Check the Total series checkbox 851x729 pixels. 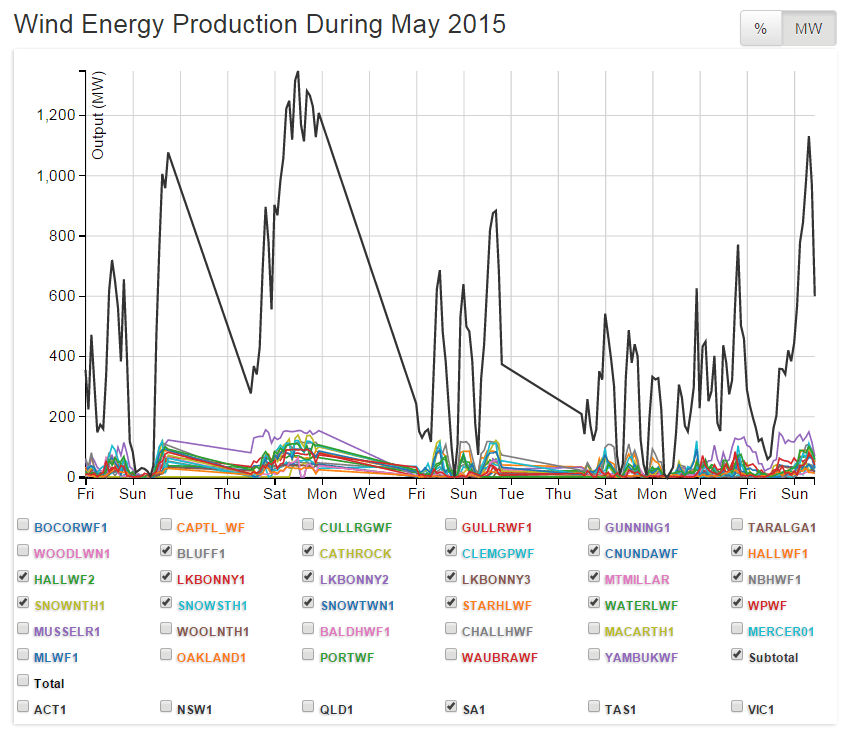tap(23, 682)
